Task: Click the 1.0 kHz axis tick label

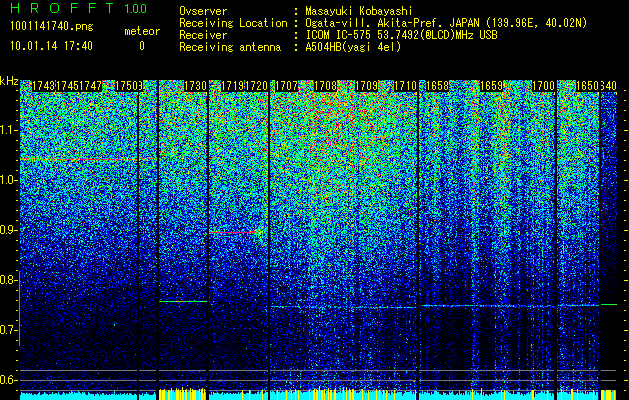Action: [x=9, y=181]
